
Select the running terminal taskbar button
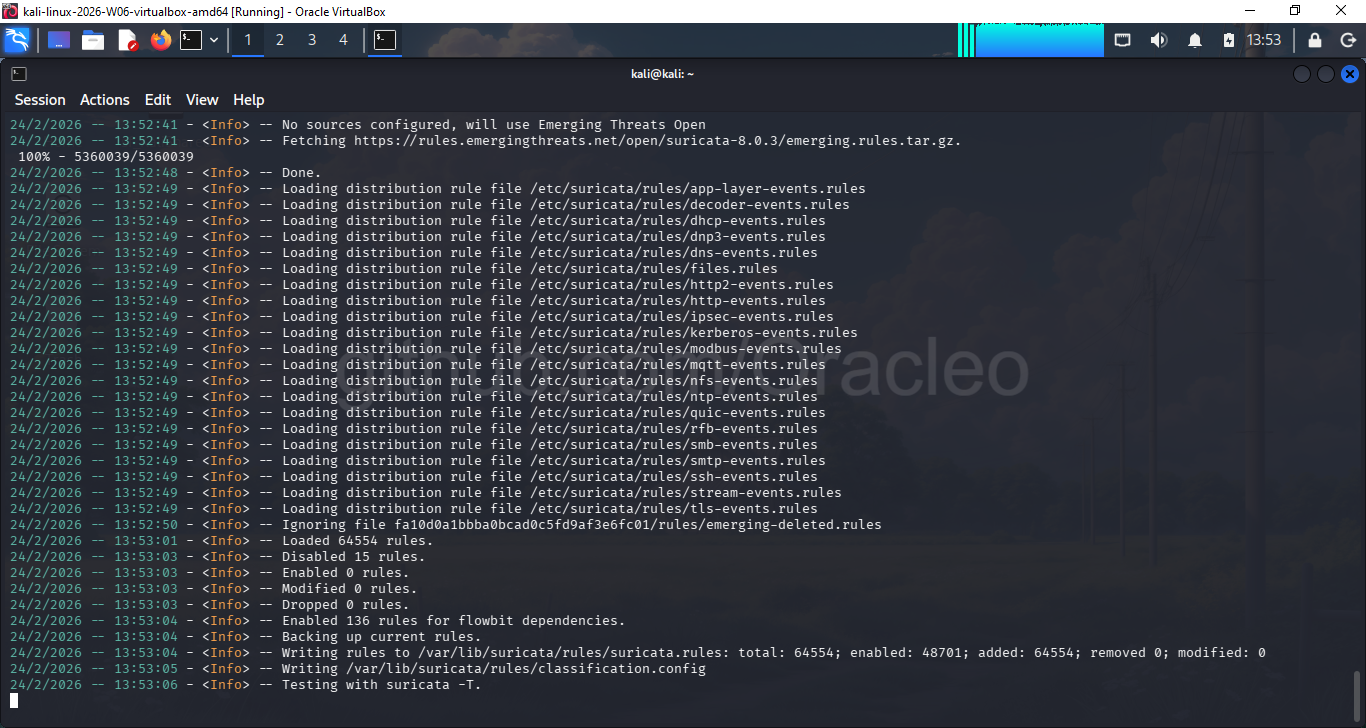click(x=385, y=40)
